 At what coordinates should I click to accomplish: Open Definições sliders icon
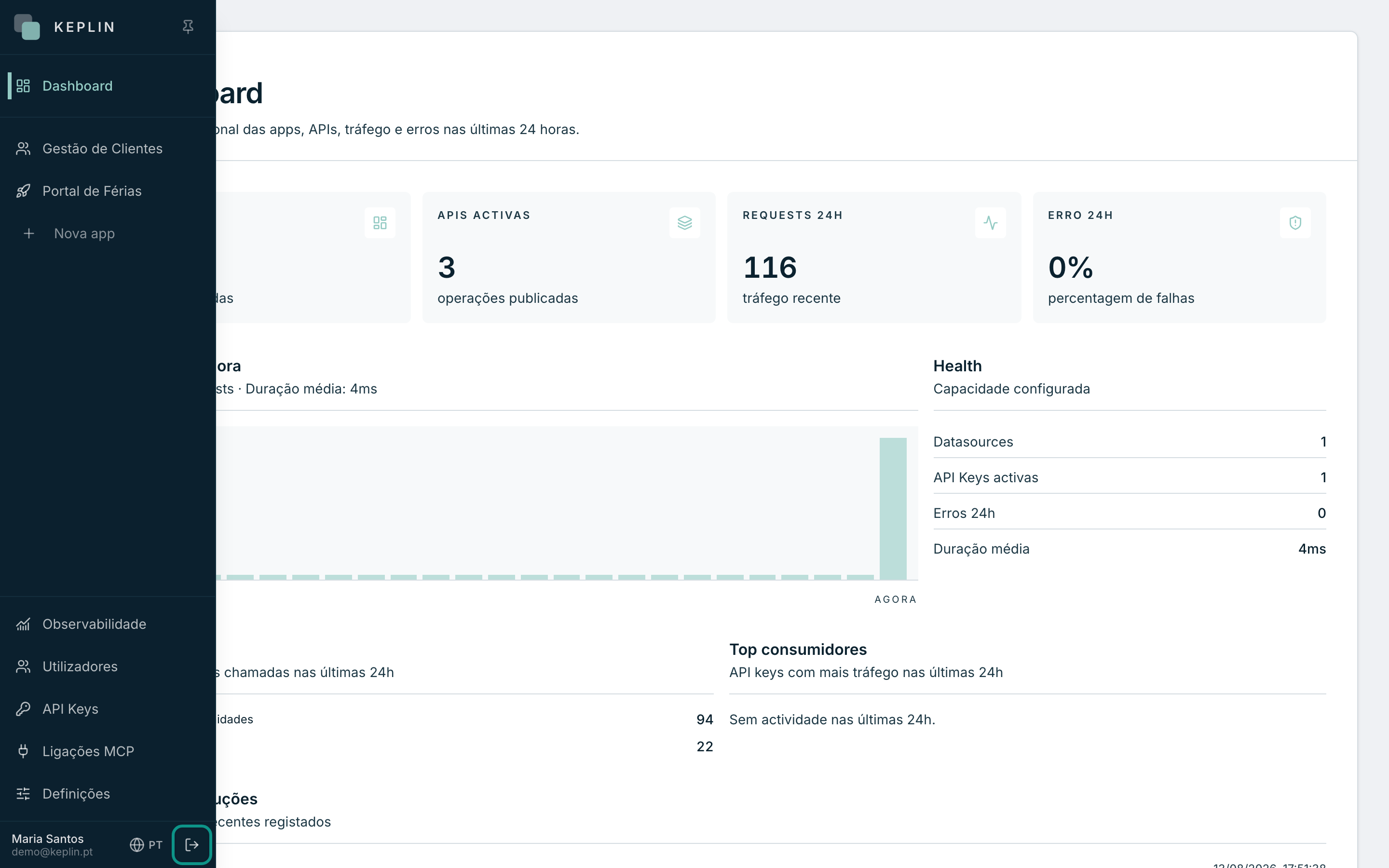[23, 794]
